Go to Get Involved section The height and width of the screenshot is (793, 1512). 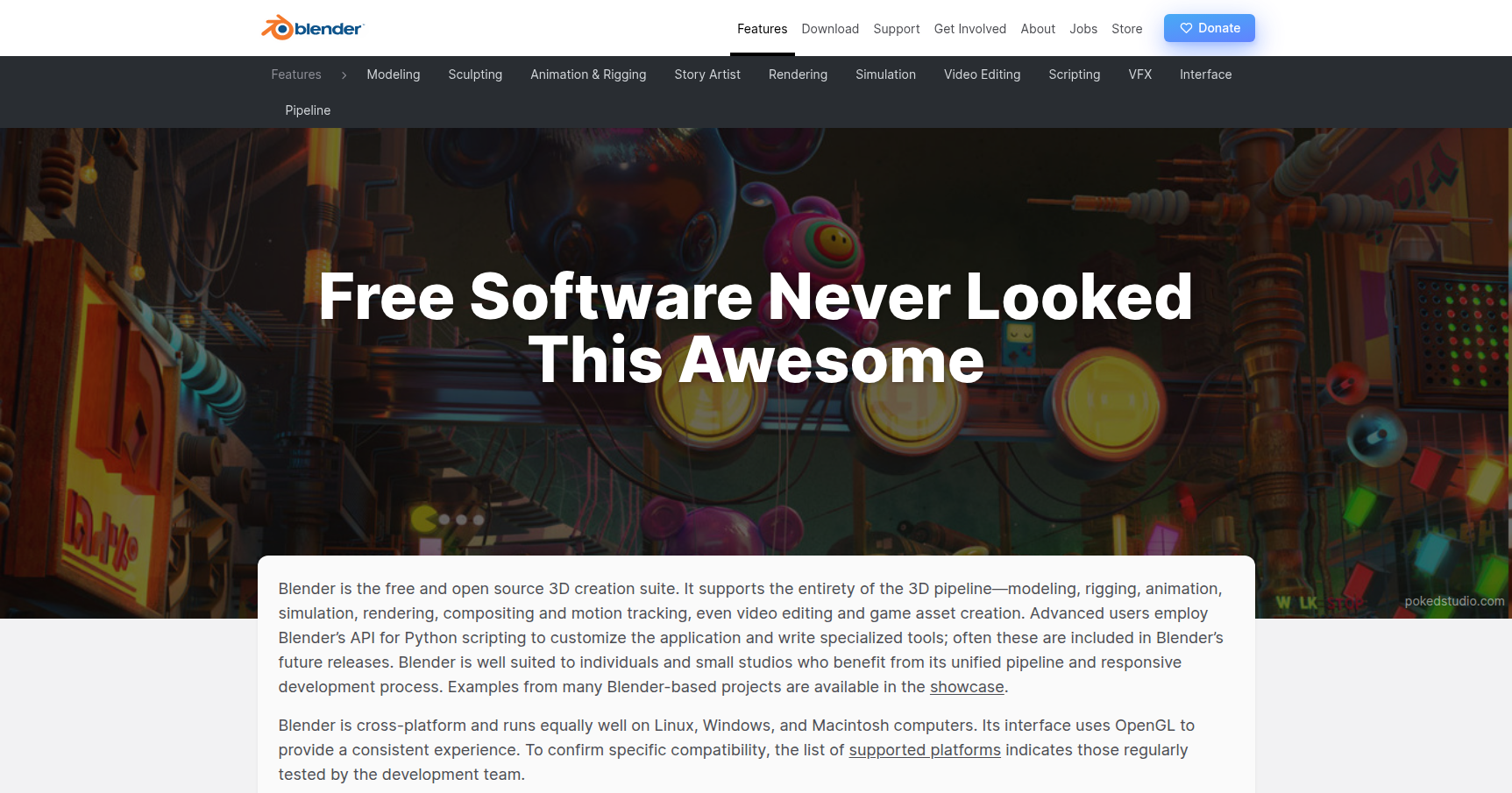(969, 29)
